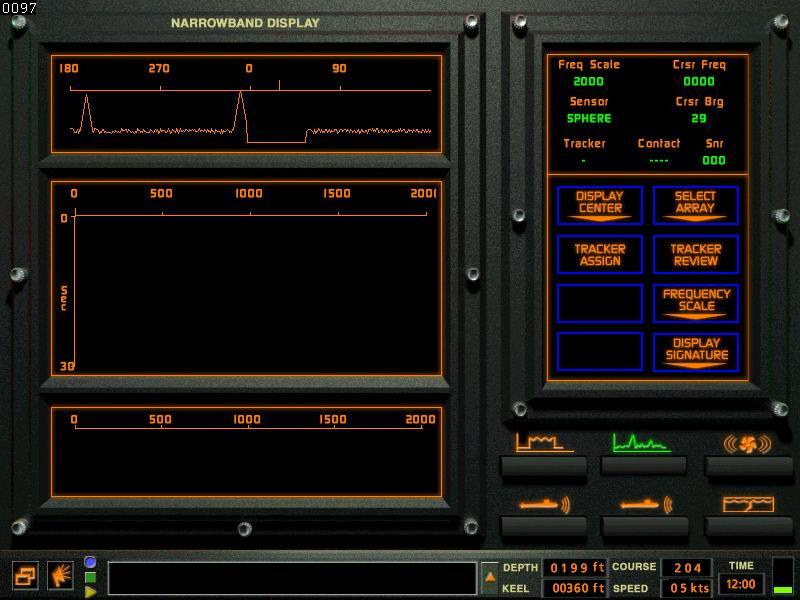This screenshot has height=600, width=800.
Task: Click the bearing cursor tick mark near 29
Action: [279, 85]
